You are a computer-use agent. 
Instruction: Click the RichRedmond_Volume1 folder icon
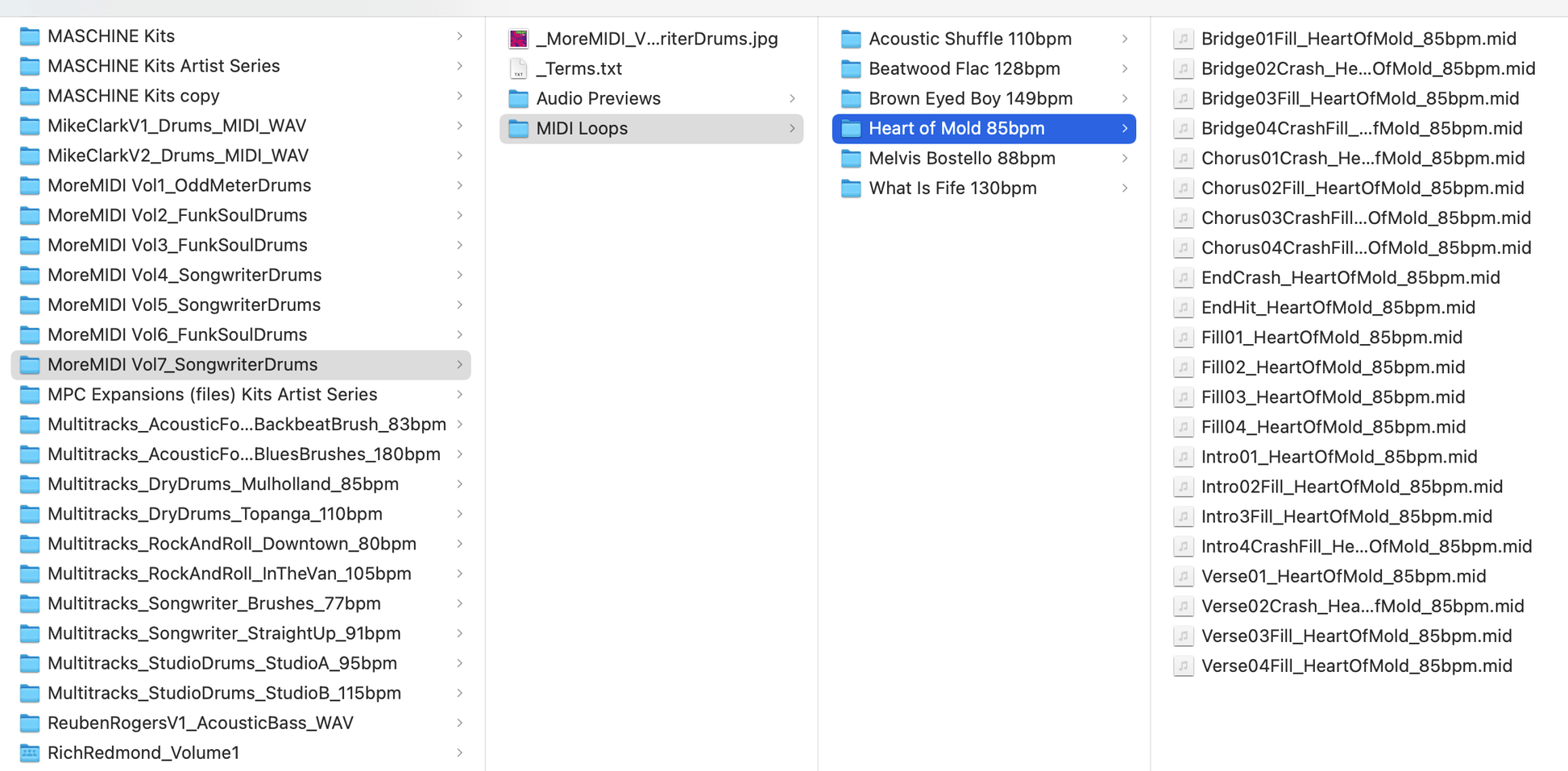click(x=30, y=753)
